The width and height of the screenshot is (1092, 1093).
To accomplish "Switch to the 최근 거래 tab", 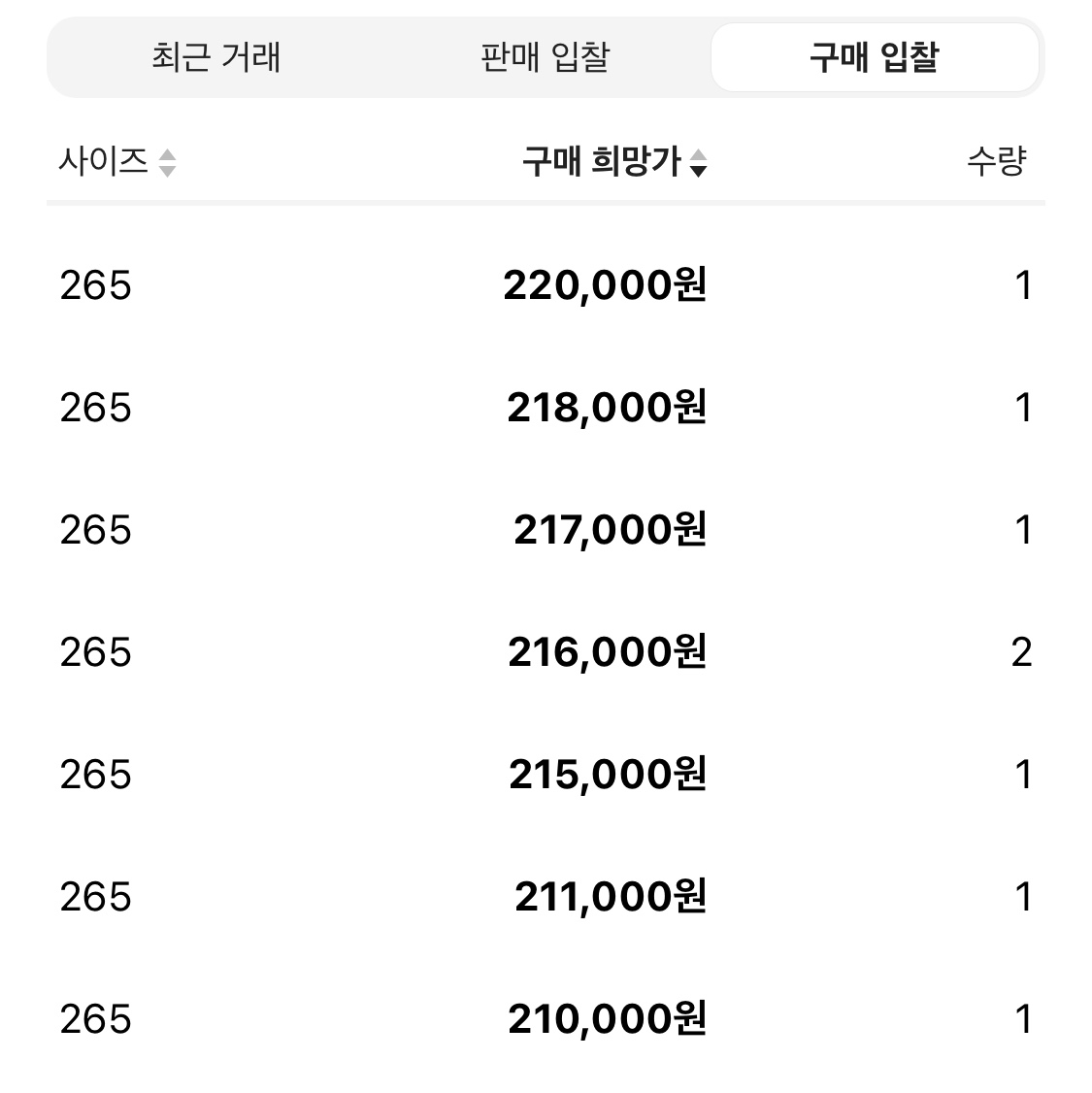I will tap(216, 57).
